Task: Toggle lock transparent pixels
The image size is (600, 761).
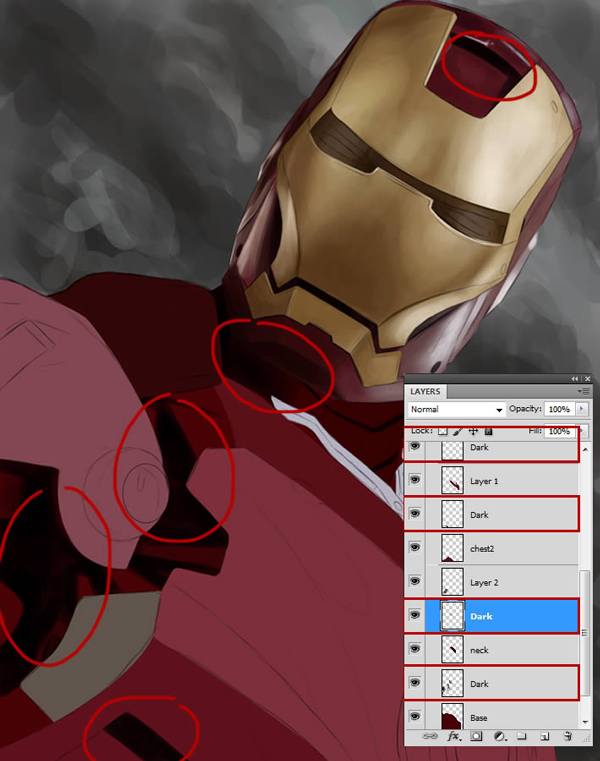Action: [x=443, y=431]
